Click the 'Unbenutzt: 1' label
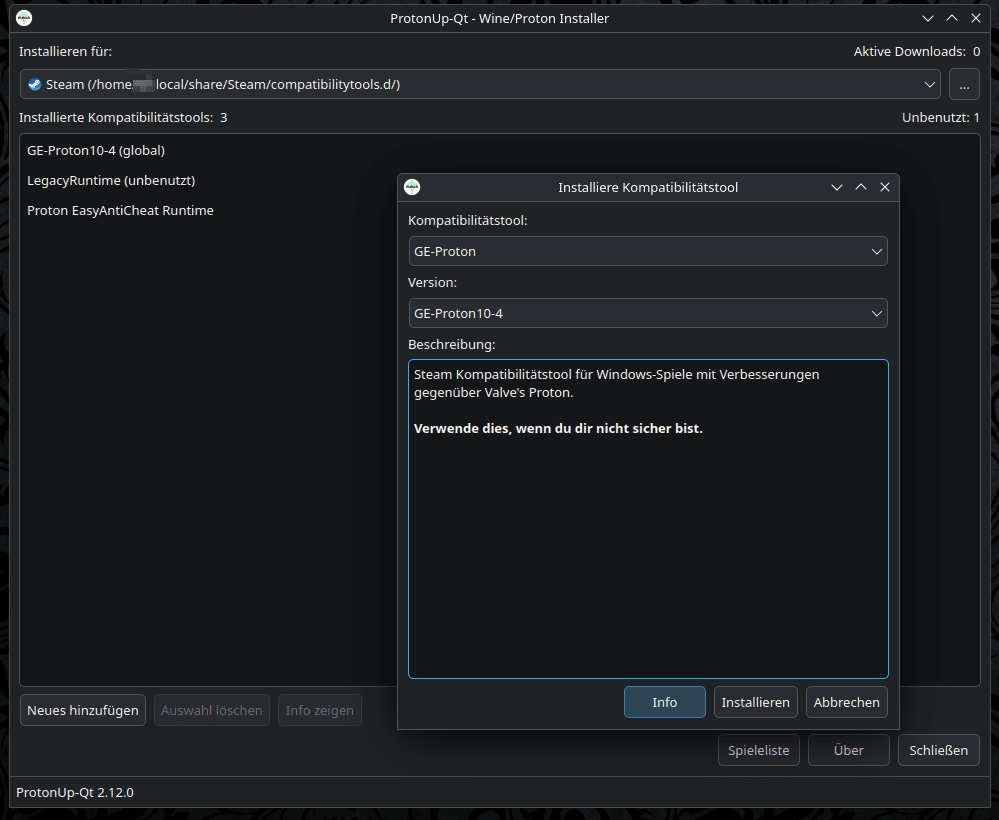The height and width of the screenshot is (820, 999). click(x=940, y=117)
